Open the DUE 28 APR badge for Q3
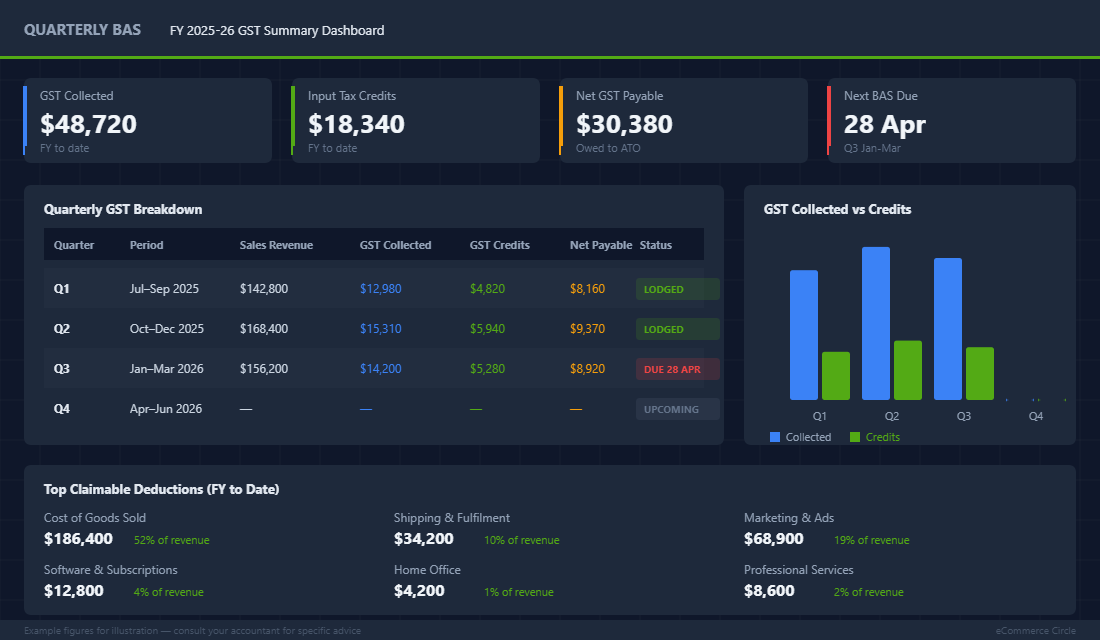 [677, 368]
